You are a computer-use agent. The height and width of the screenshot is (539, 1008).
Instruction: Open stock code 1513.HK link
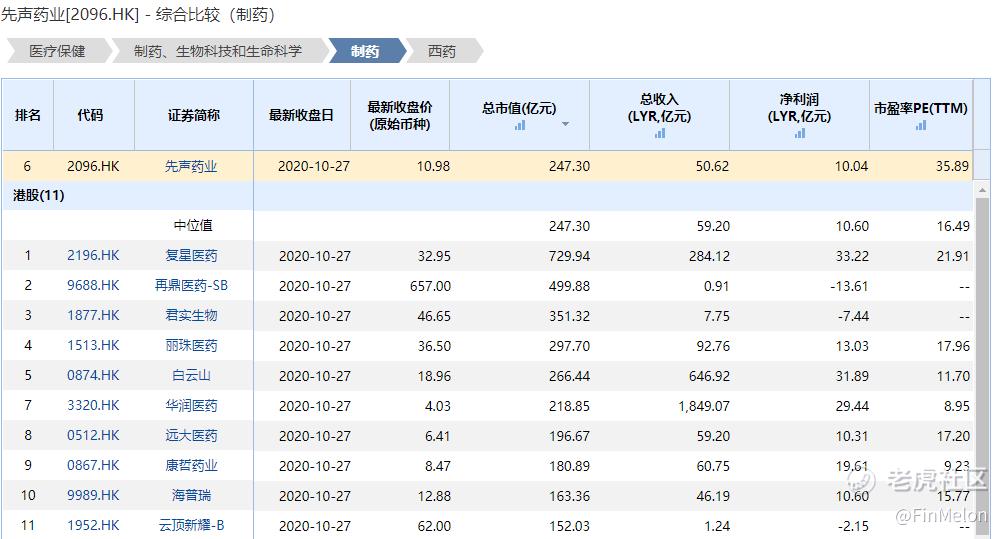pos(93,345)
